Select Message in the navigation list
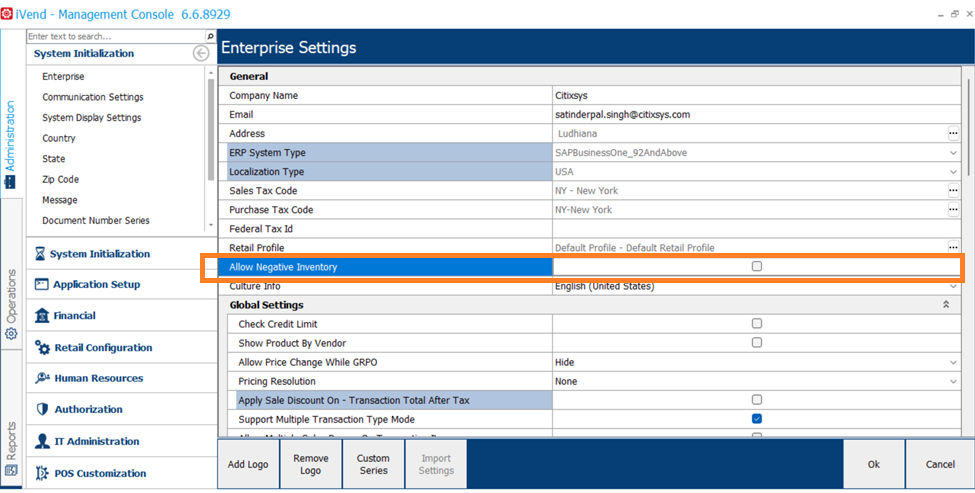The image size is (975, 493). [60, 200]
